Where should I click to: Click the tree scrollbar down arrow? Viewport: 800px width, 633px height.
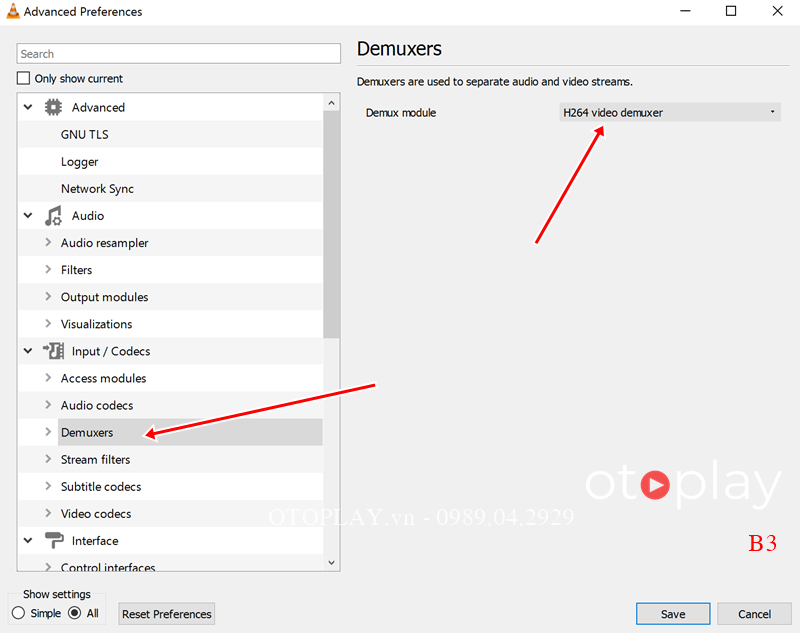(x=332, y=562)
